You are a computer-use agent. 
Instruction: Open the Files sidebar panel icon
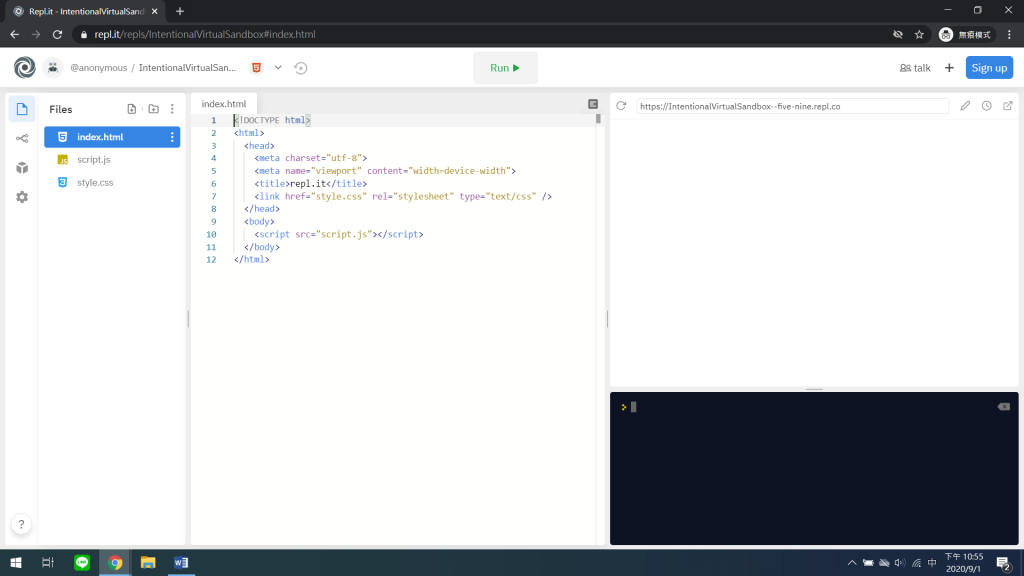tap(22, 109)
